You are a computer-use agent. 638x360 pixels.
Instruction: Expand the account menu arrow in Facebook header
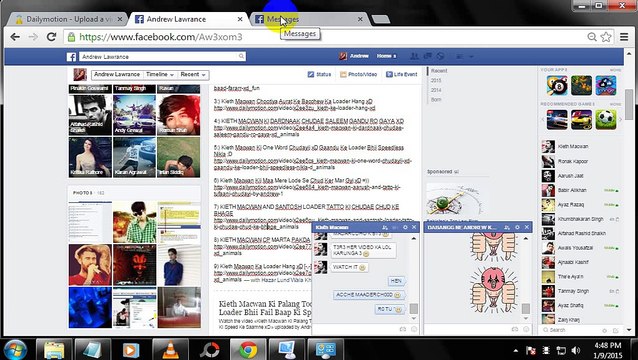point(471,57)
